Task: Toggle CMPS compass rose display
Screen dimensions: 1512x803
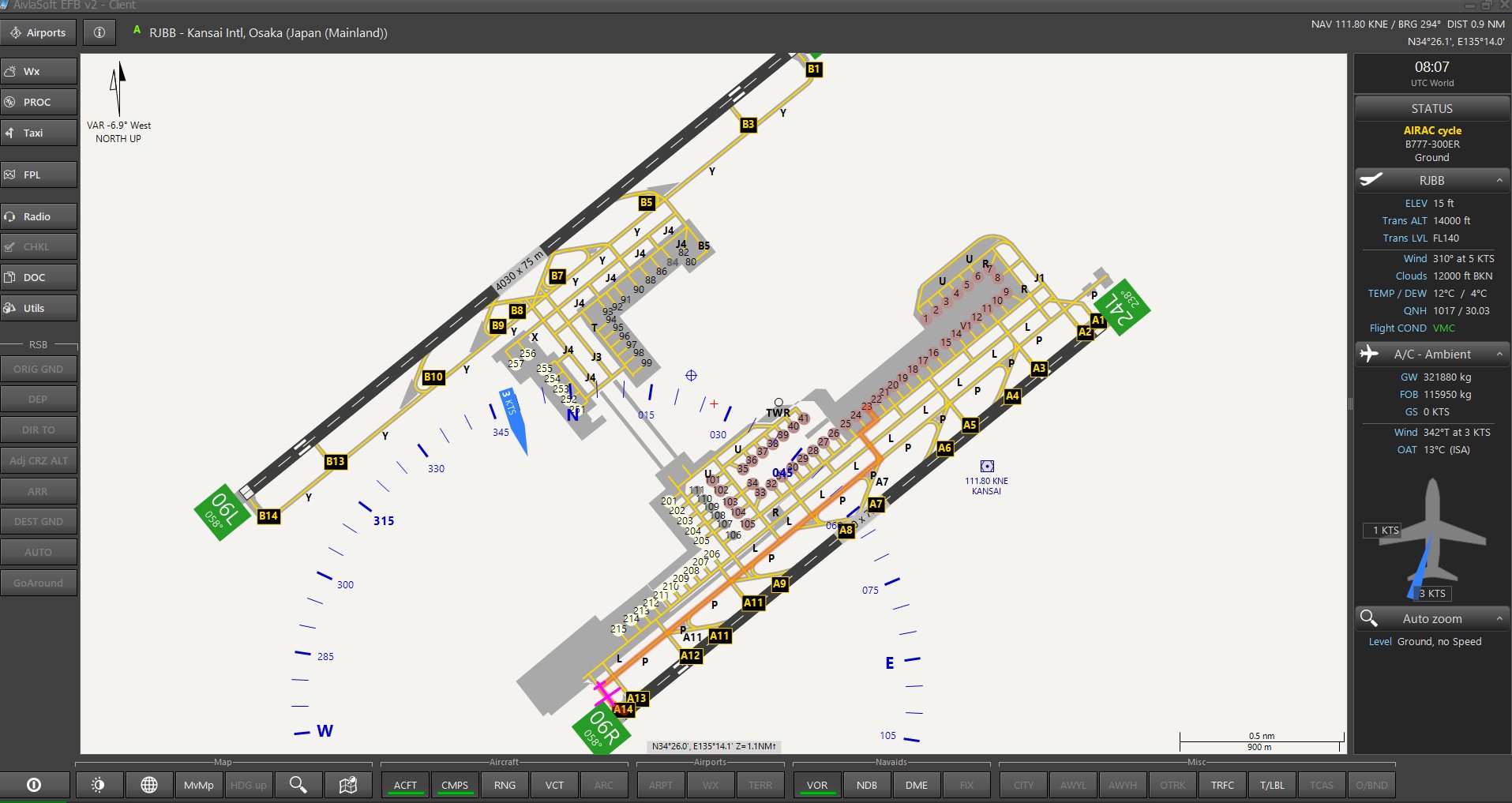Action: (455, 785)
